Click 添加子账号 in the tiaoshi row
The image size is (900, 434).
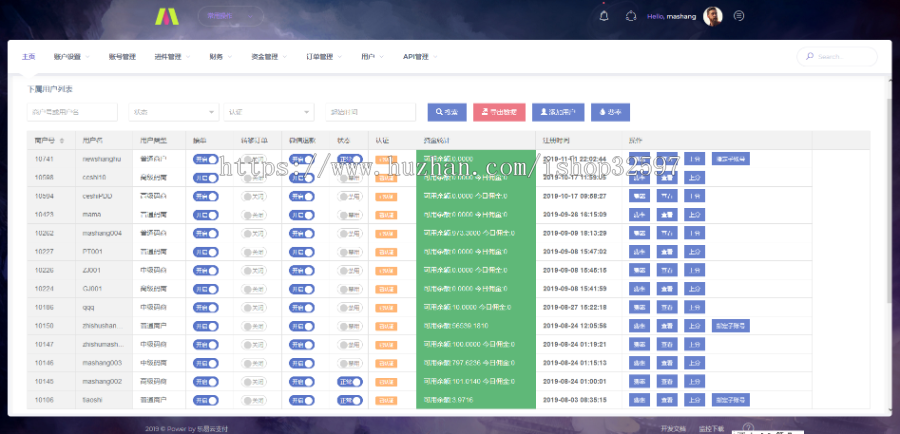[731, 400]
